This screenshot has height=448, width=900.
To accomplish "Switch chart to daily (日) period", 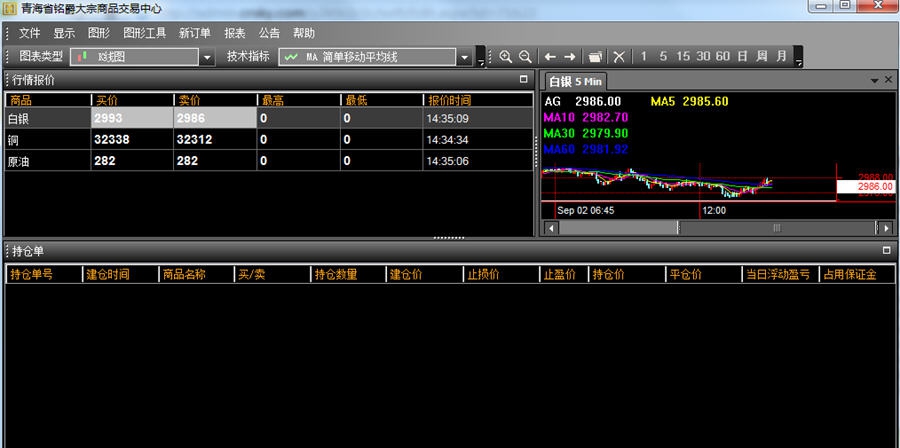I will tap(742, 56).
